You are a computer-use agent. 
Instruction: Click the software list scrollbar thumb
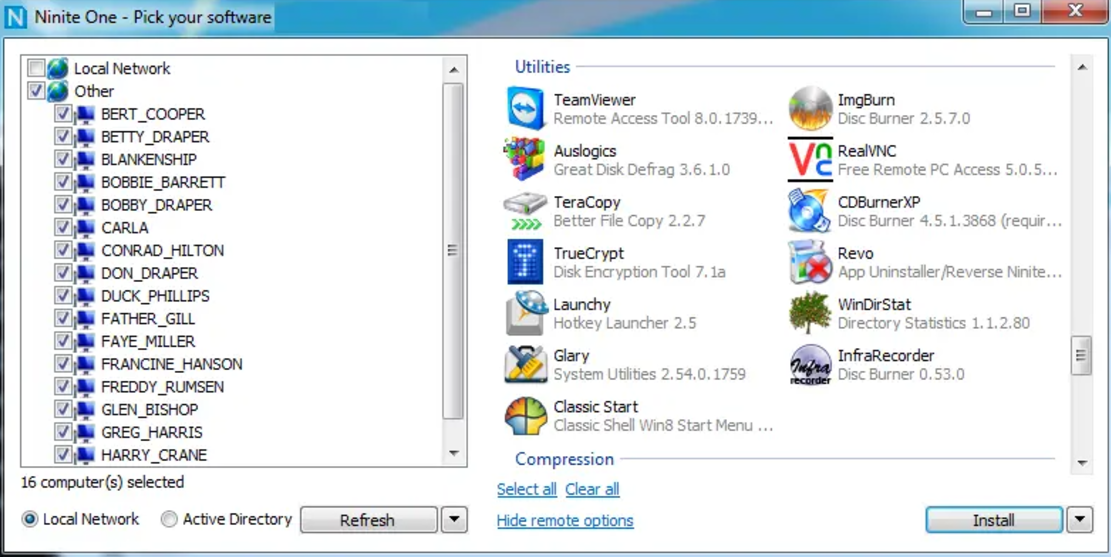1081,355
